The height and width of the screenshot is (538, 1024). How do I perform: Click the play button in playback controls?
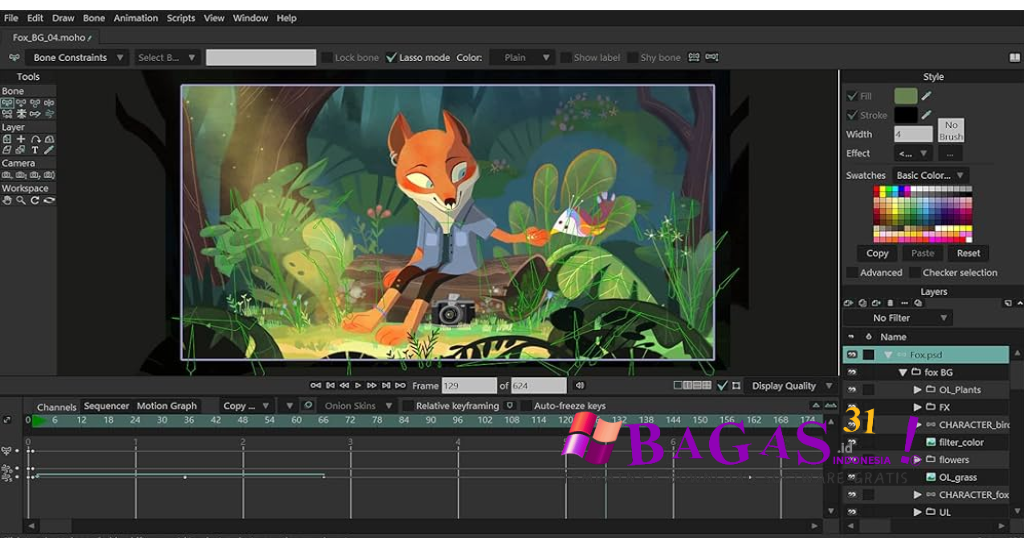(x=358, y=385)
